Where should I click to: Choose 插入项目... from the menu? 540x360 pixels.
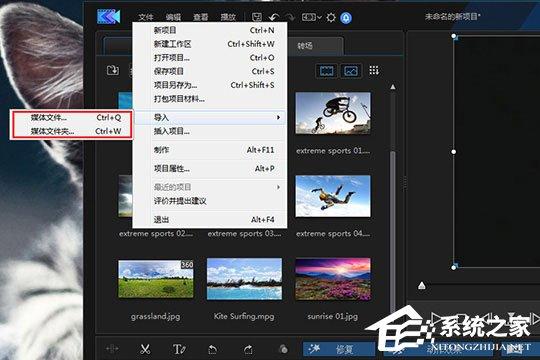click(210, 131)
